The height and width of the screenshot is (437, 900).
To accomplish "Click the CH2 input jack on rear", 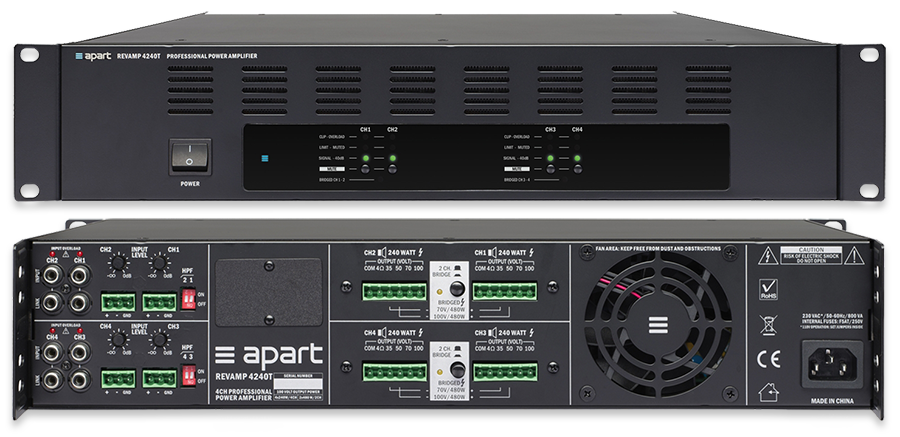I will (x=52, y=275).
